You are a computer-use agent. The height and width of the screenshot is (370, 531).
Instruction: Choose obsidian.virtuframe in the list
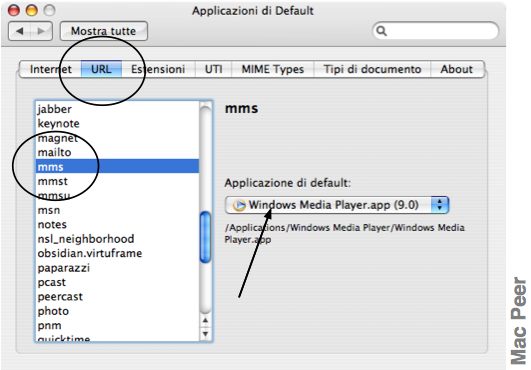[x=117, y=254]
